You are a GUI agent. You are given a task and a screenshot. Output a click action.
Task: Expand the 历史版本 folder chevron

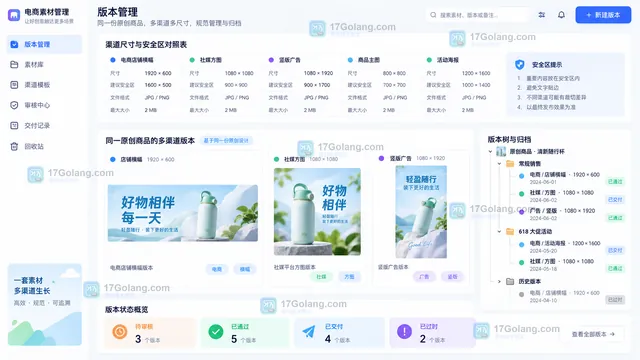coord(499,281)
